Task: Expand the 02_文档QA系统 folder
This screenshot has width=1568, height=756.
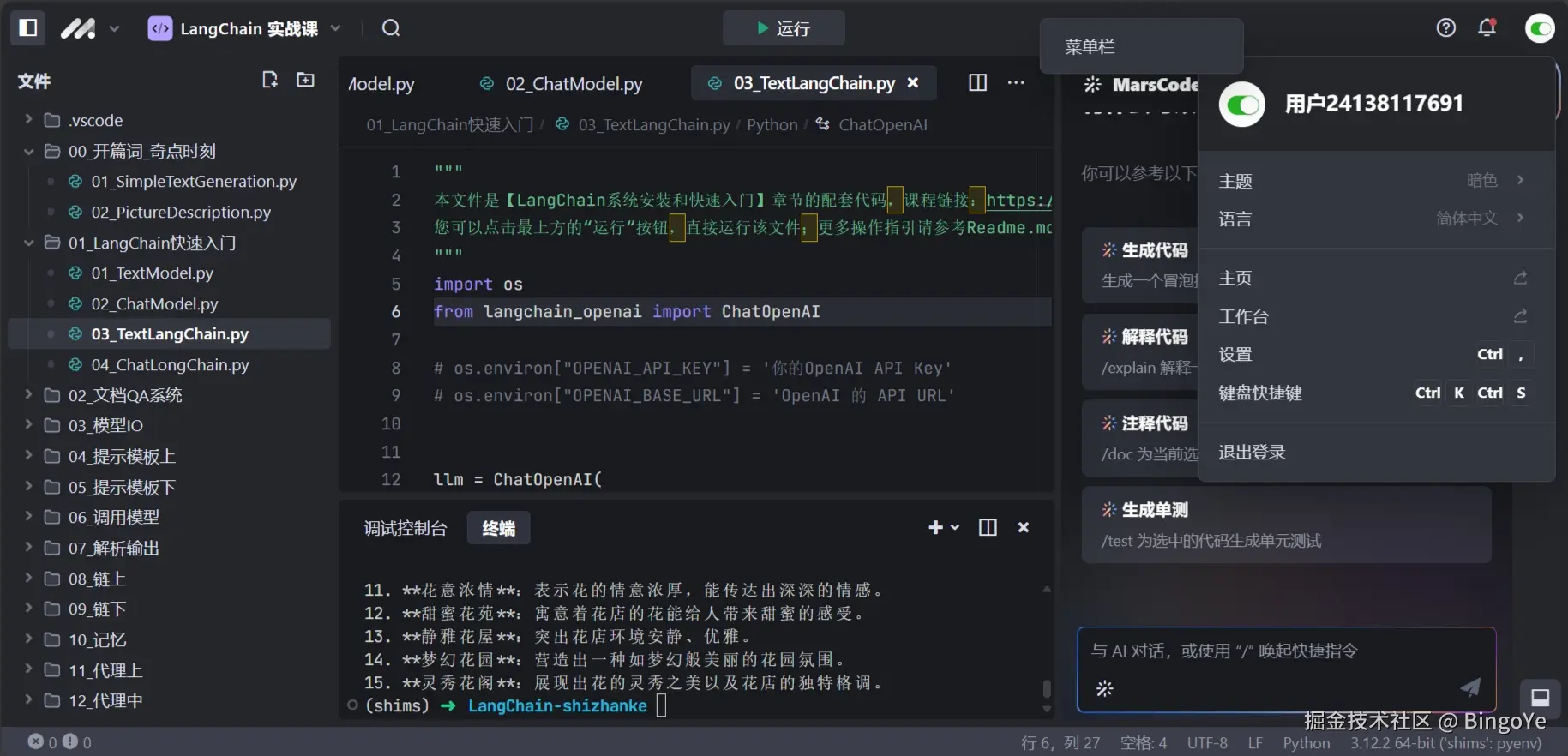Action: click(29, 395)
